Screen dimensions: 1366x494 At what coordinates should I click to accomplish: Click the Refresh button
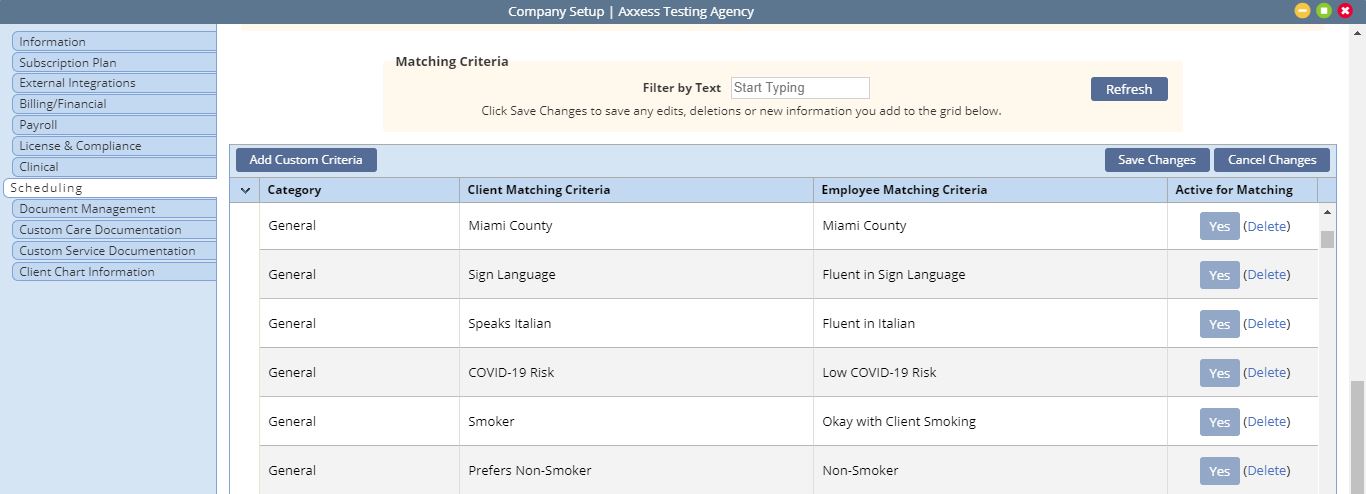[x=1129, y=89]
